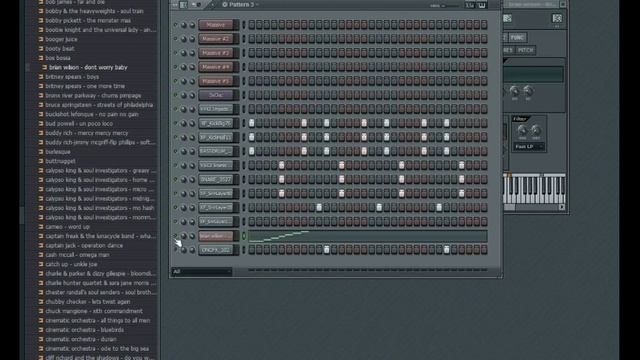Click pan knob of CRCFX_202 channel

click(184, 250)
